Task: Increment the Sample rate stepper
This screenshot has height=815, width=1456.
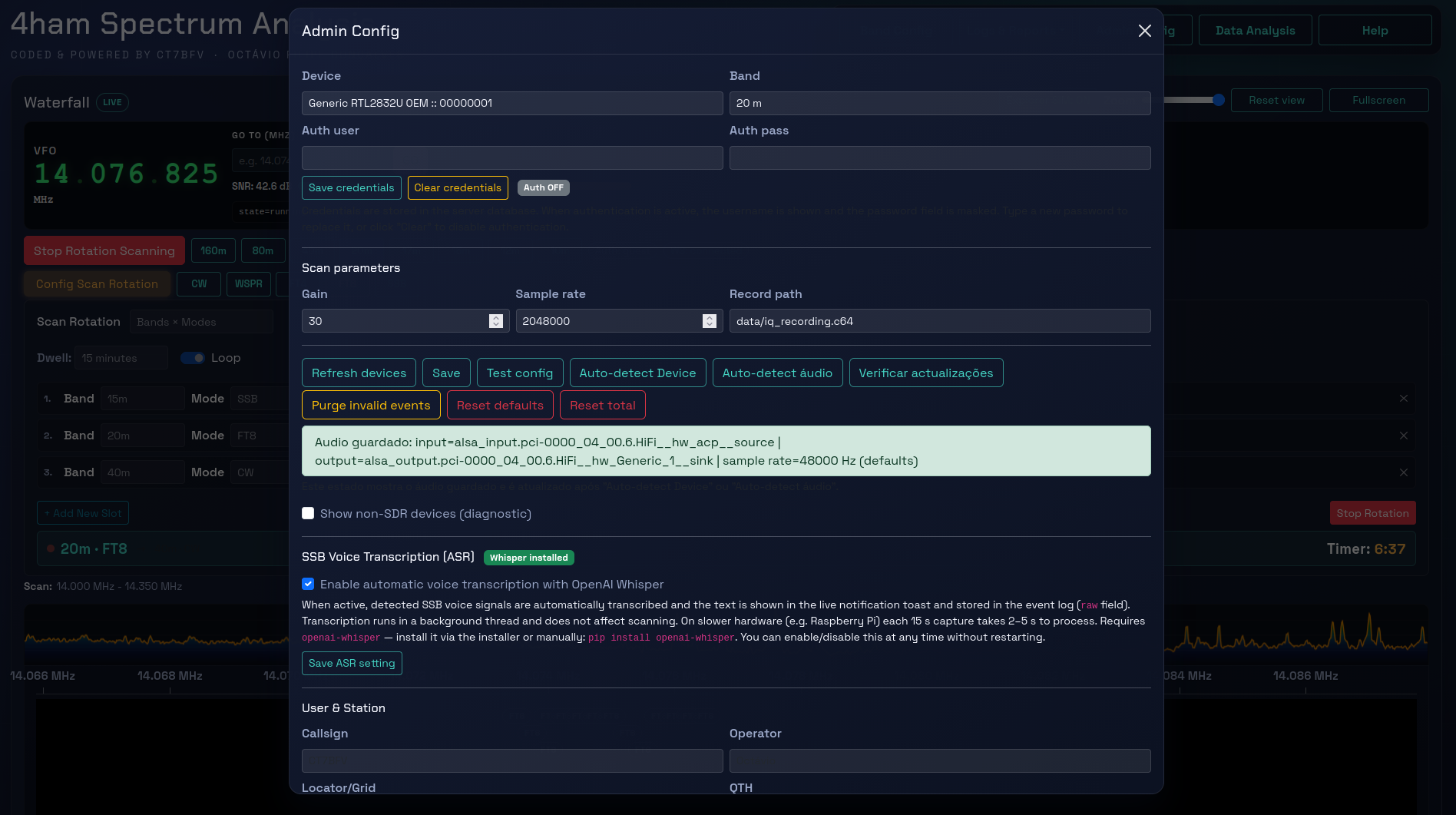Action: (710, 317)
